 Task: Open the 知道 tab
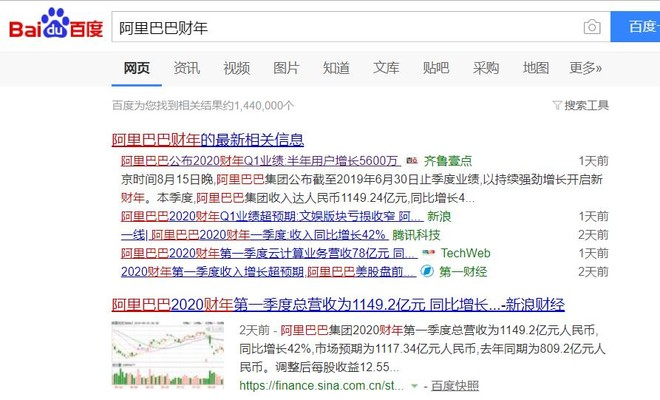coord(336,68)
